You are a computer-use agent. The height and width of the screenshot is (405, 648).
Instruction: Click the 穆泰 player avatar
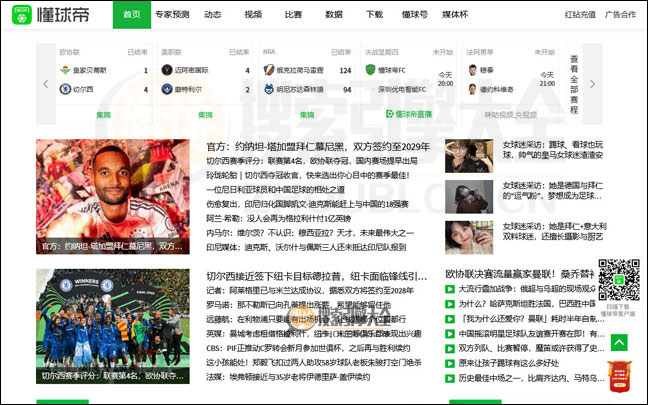click(x=472, y=70)
